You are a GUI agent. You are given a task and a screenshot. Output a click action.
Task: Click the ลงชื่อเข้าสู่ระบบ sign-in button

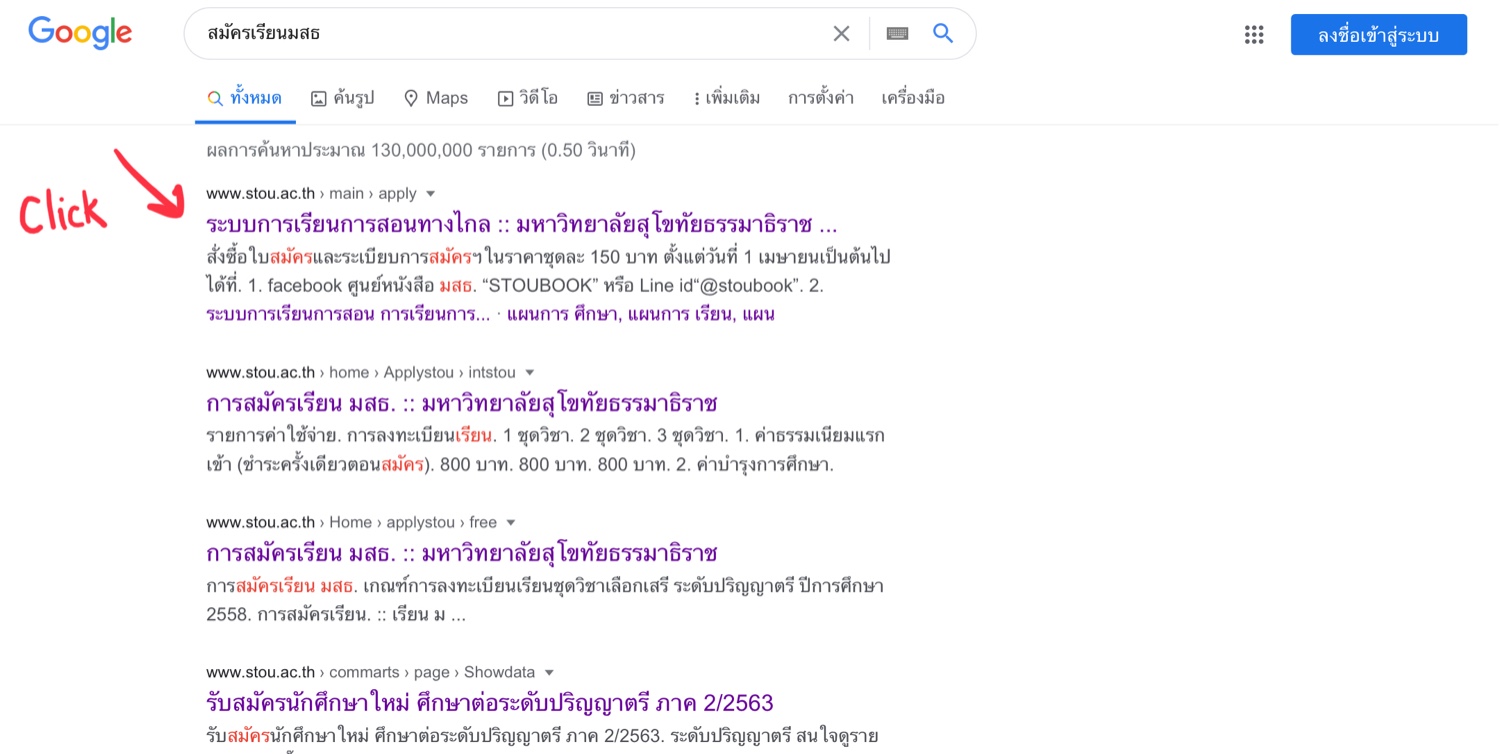1379,35
